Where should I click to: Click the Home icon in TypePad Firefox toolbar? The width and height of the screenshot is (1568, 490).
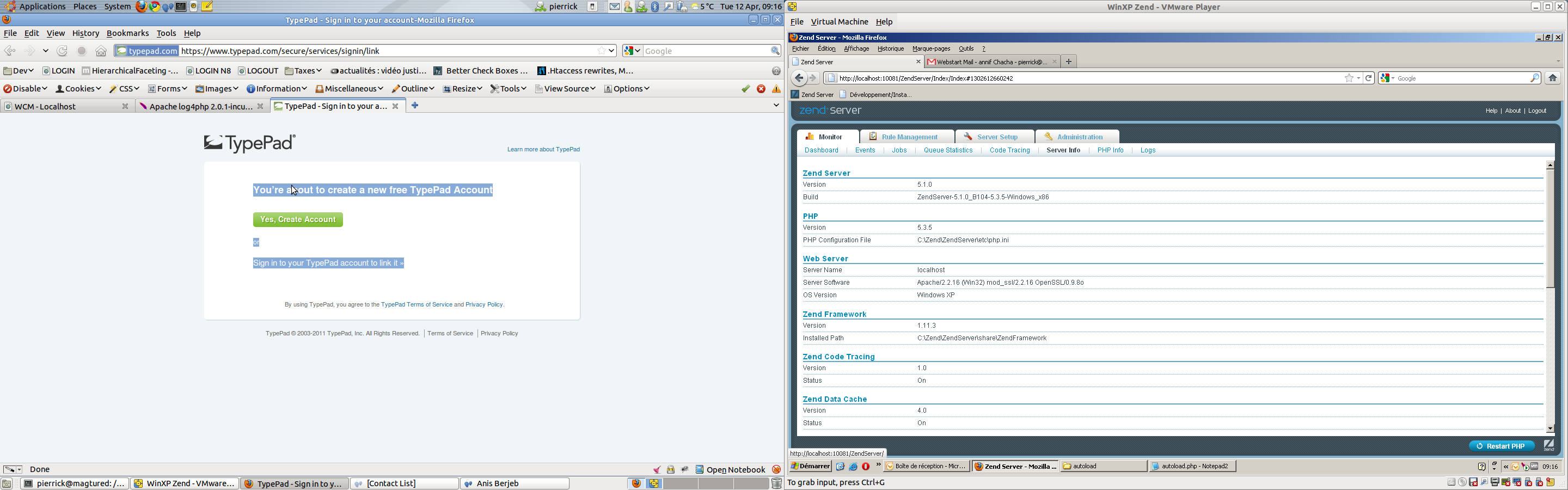click(101, 51)
